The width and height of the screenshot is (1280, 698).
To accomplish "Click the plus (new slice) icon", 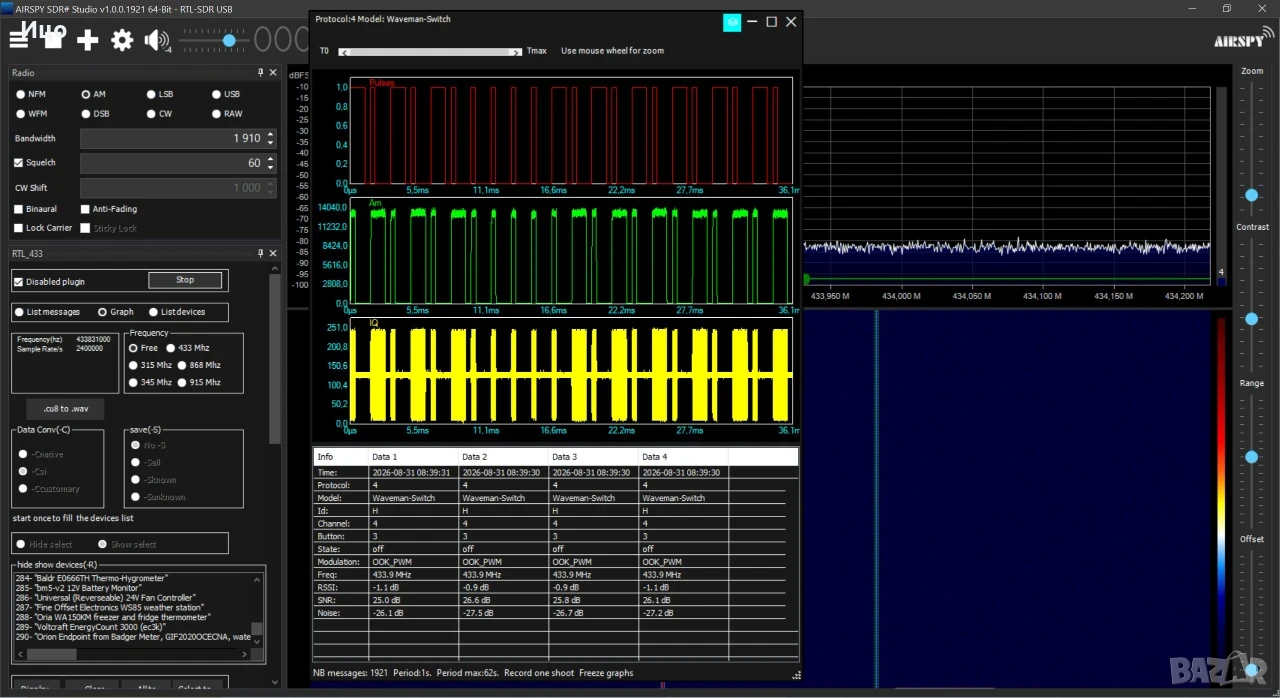I will pyautogui.click(x=88, y=40).
